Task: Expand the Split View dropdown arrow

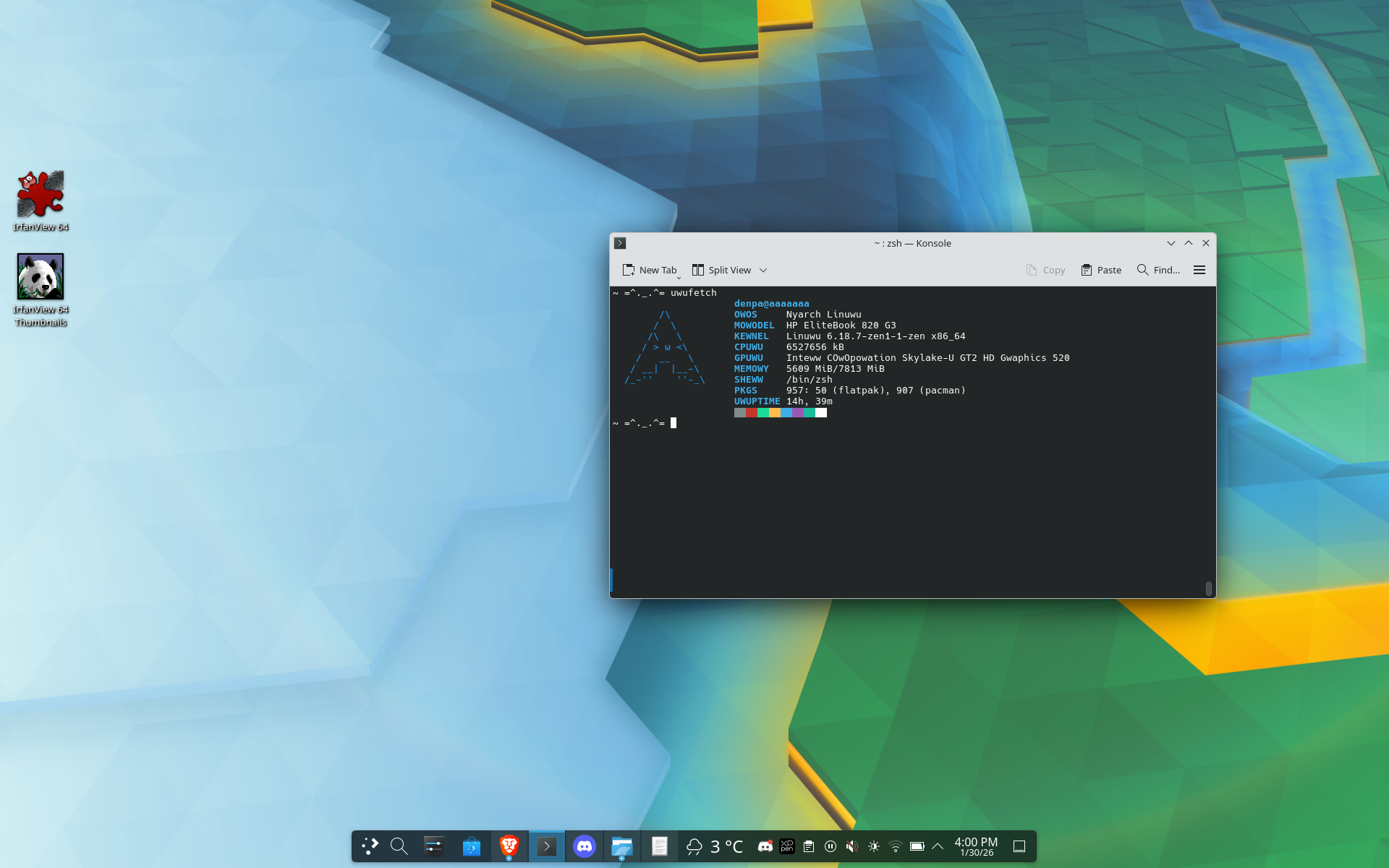Action: pyautogui.click(x=763, y=270)
